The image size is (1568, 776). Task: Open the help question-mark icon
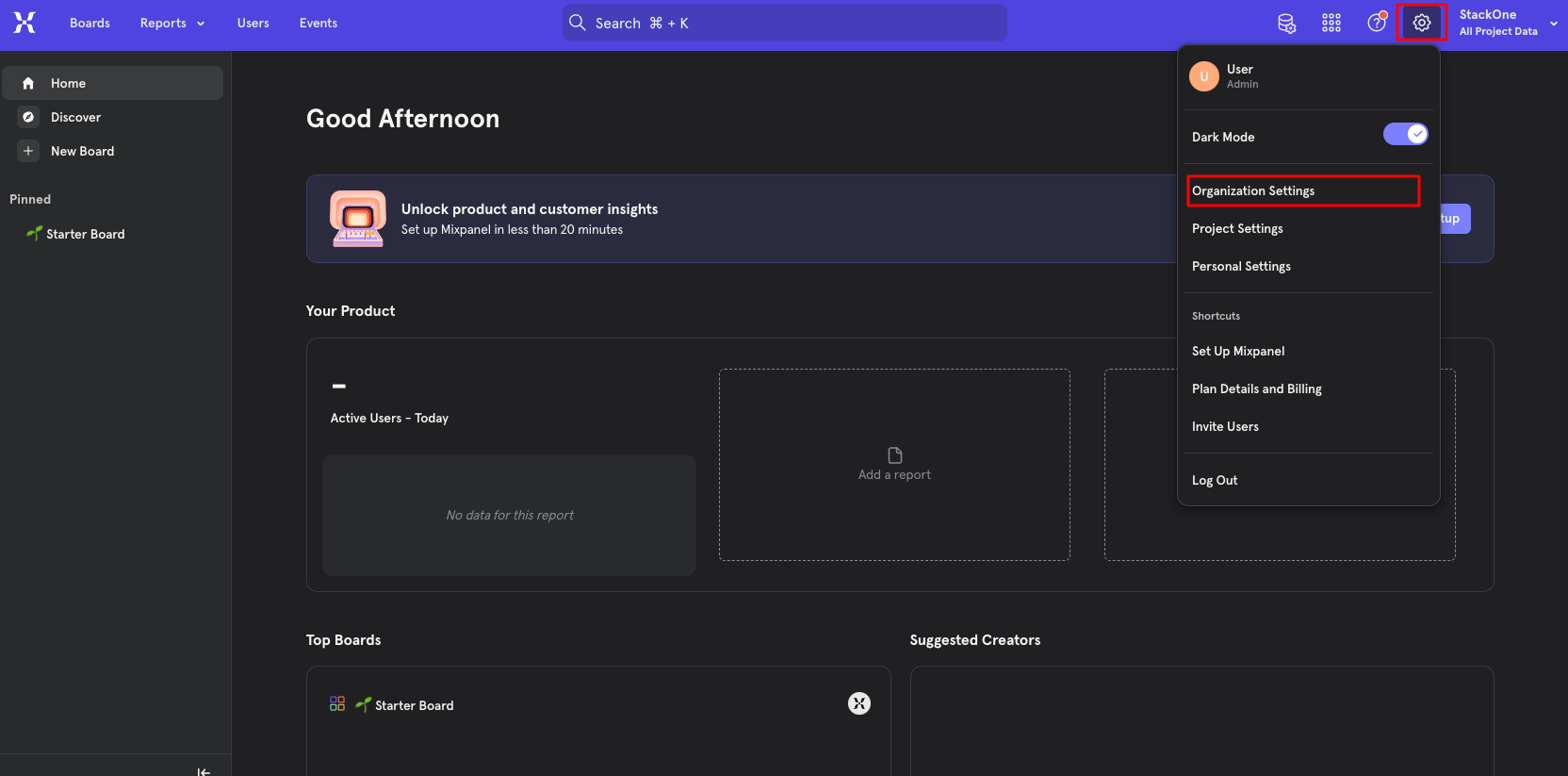pos(1377,23)
